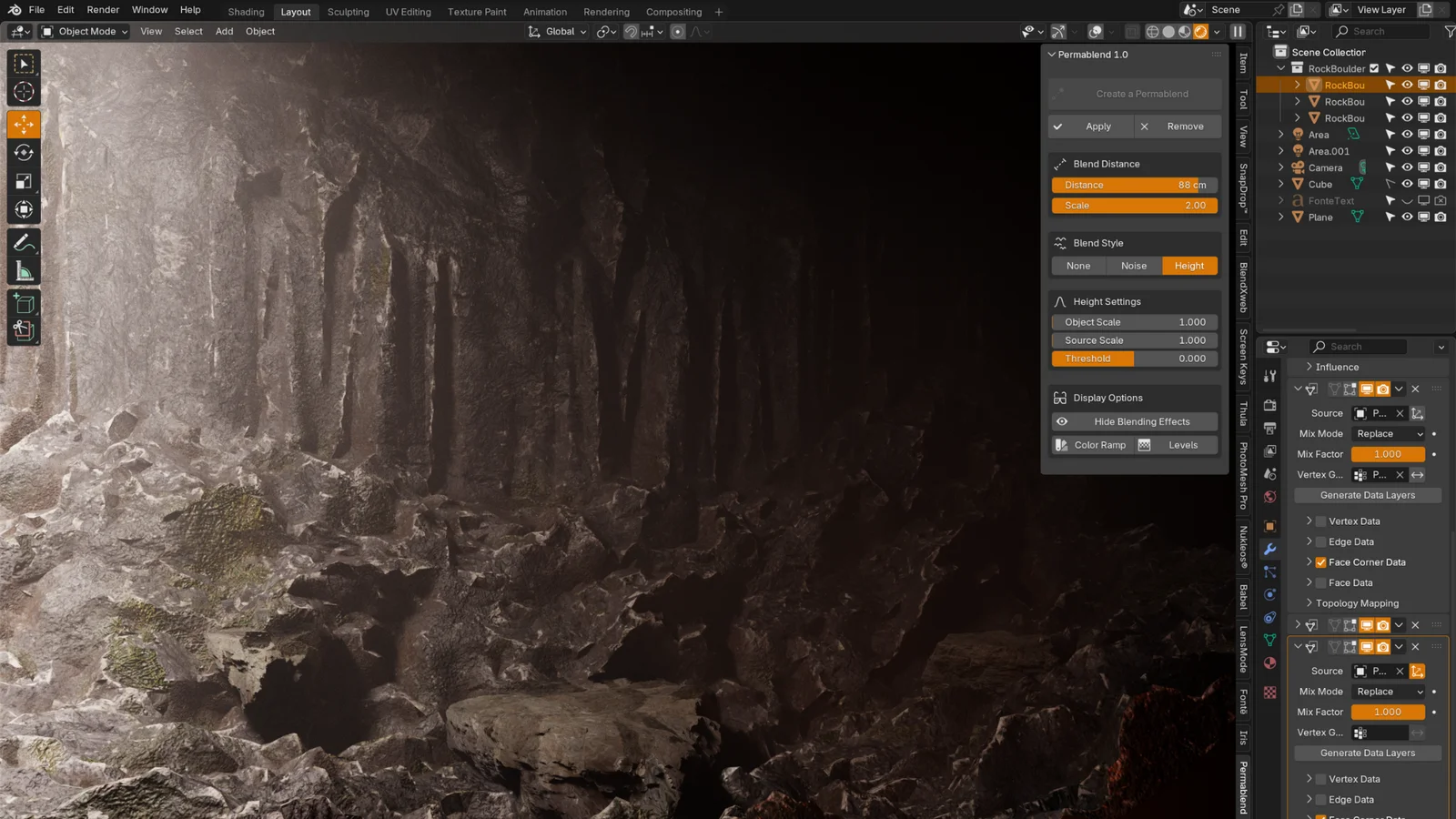The height and width of the screenshot is (819, 1456).
Task: Open the Render menu
Action: tap(102, 10)
